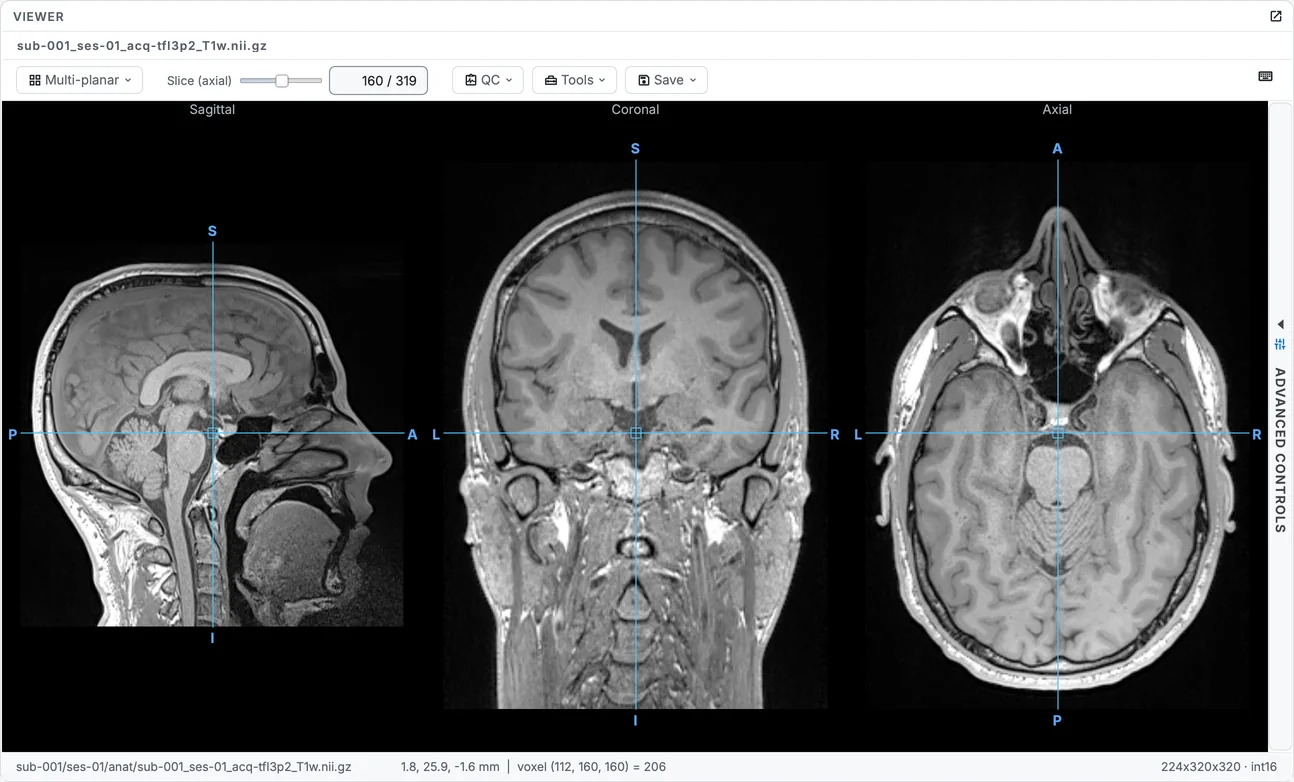Screen dimensions: 1294x782
Task: Click the A marker in the axial view
Action: pos(1057,149)
